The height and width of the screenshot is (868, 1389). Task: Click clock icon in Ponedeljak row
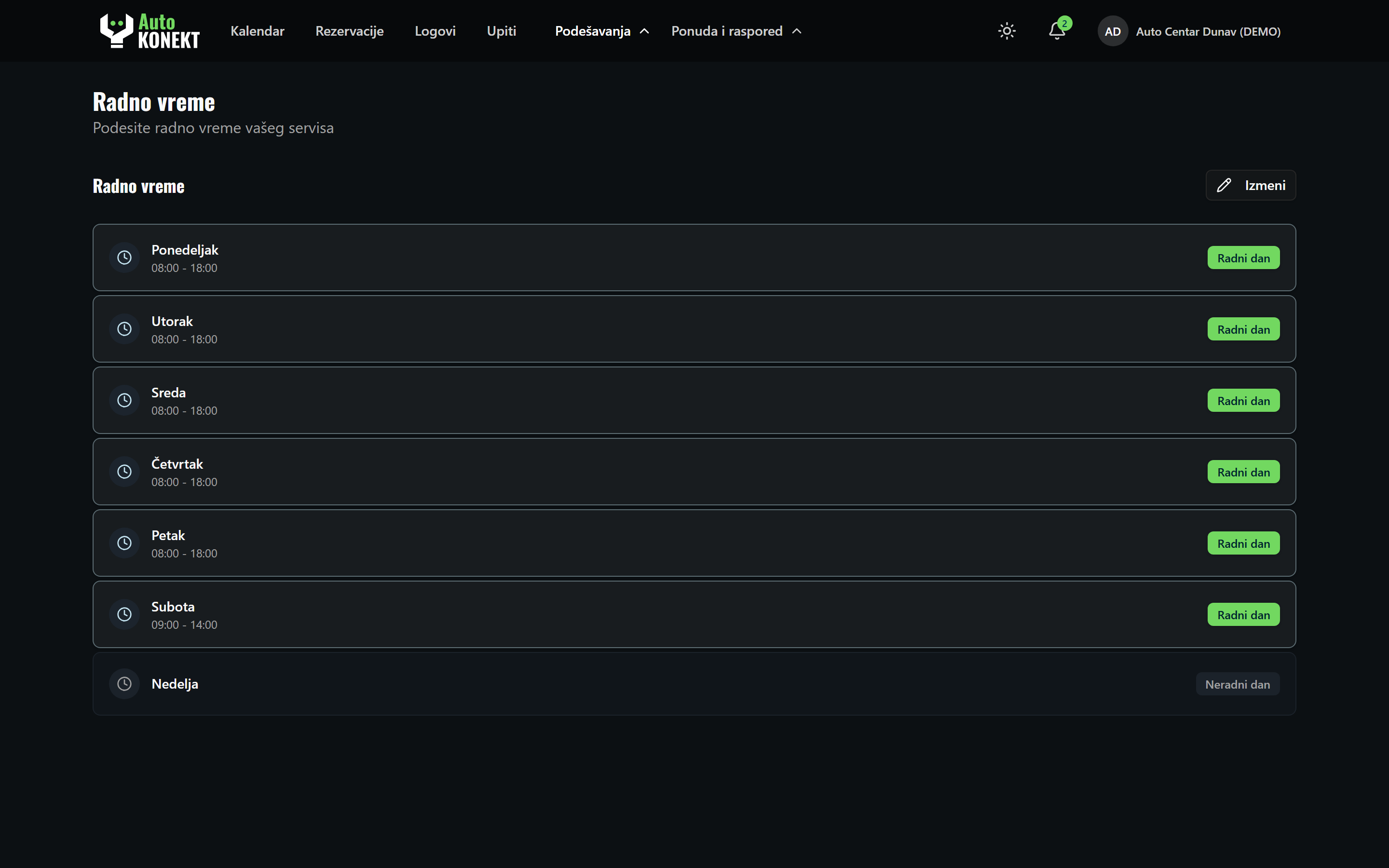tap(124, 258)
